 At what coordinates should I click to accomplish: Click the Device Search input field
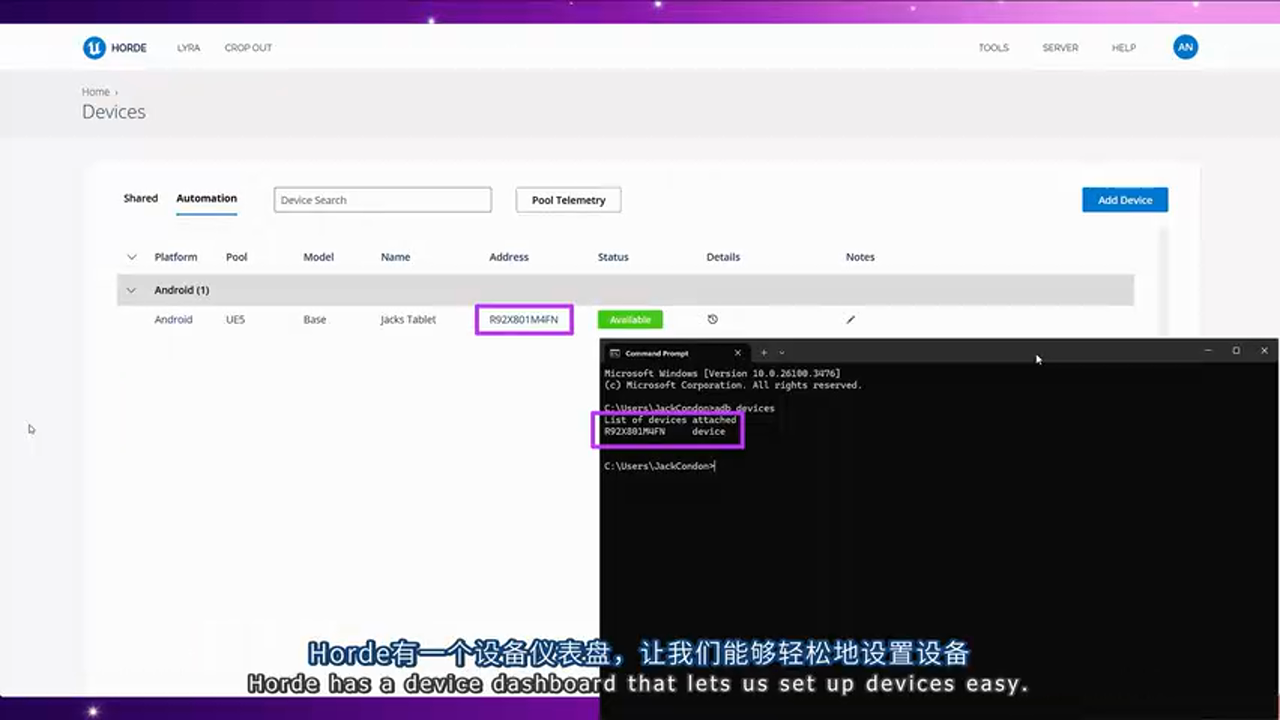coord(382,200)
